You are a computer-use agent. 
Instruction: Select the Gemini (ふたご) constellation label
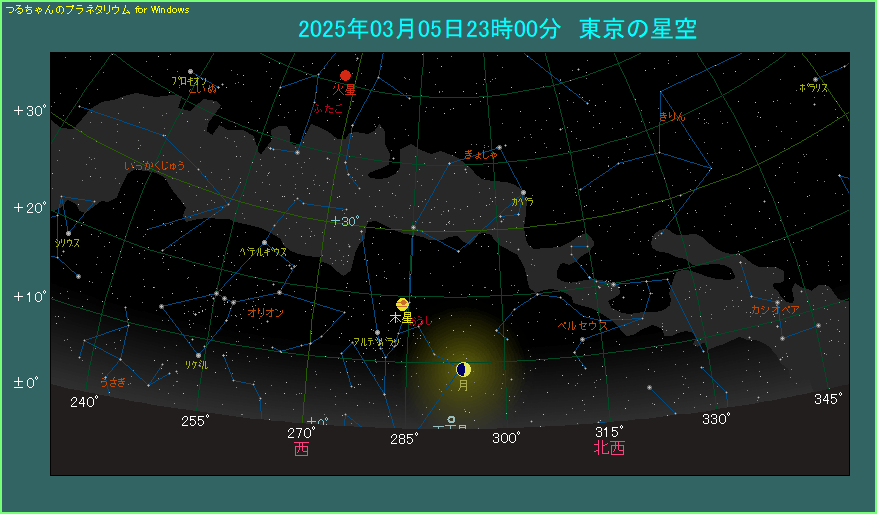click(x=328, y=108)
